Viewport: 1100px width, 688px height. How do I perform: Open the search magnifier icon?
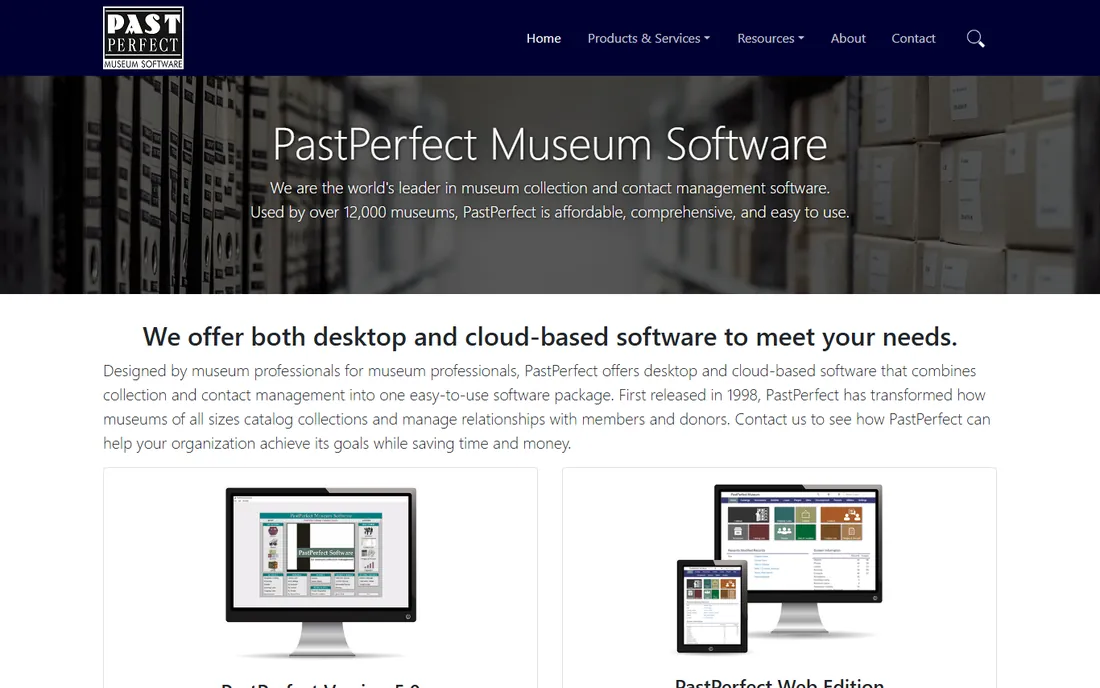[x=975, y=39]
